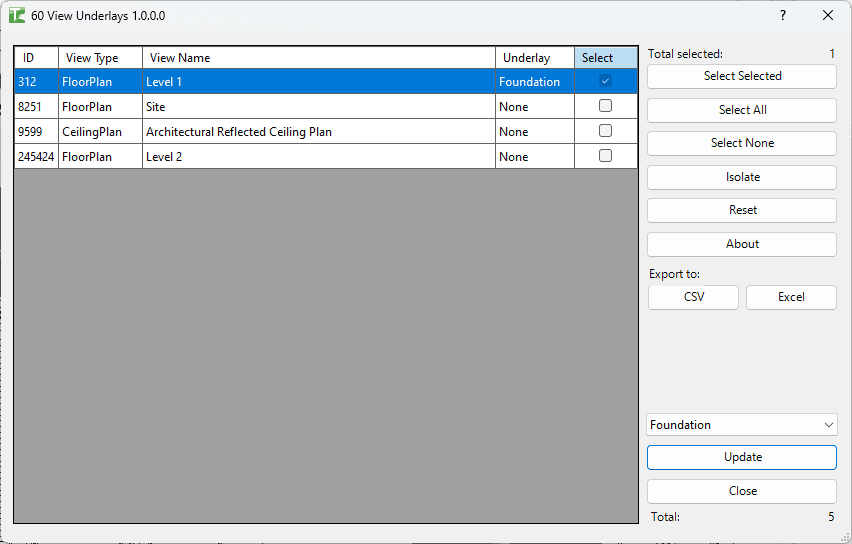Click the Select column header

(x=606, y=58)
